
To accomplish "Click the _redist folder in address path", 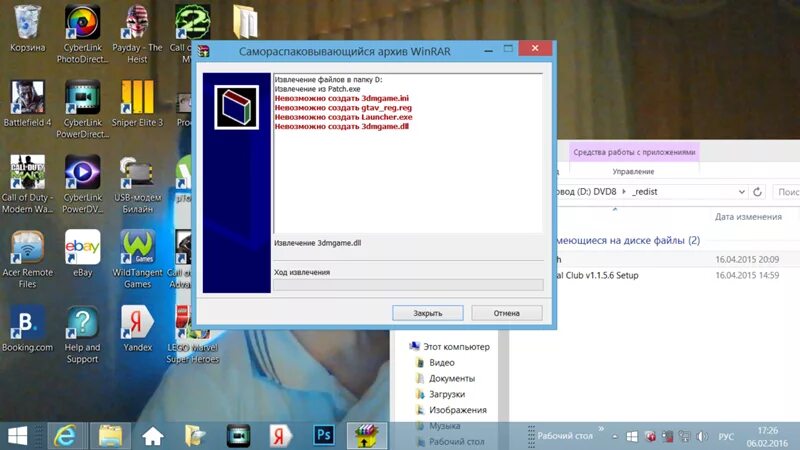I will (x=645, y=192).
